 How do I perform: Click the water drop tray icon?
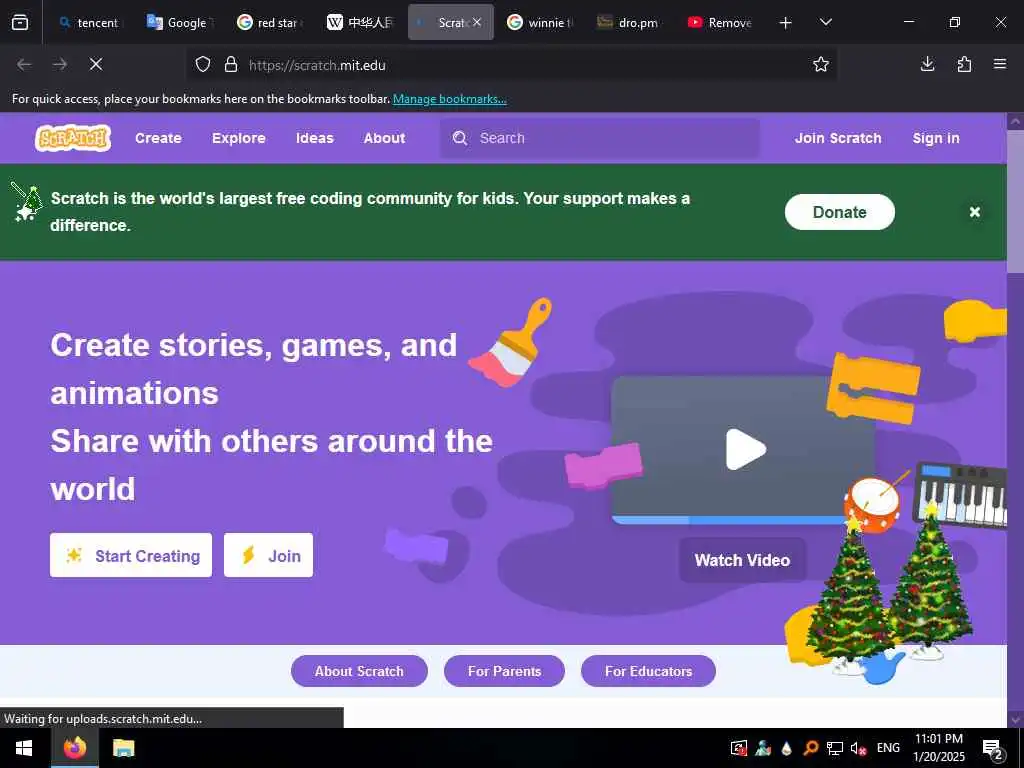click(x=787, y=748)
